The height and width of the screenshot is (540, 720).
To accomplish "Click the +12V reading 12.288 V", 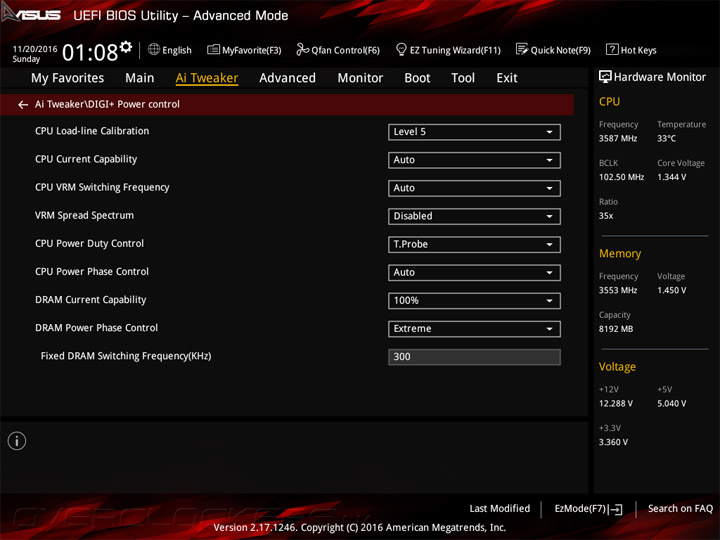I will coord(616,403).
